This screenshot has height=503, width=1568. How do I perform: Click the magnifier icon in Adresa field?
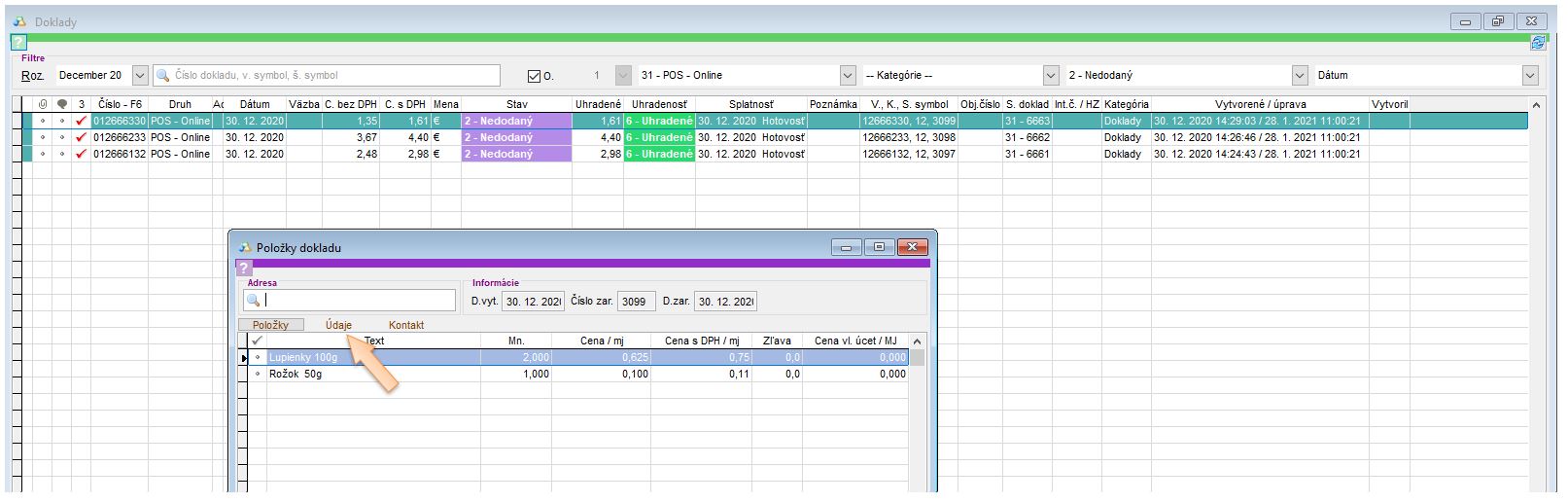[254, 301]
